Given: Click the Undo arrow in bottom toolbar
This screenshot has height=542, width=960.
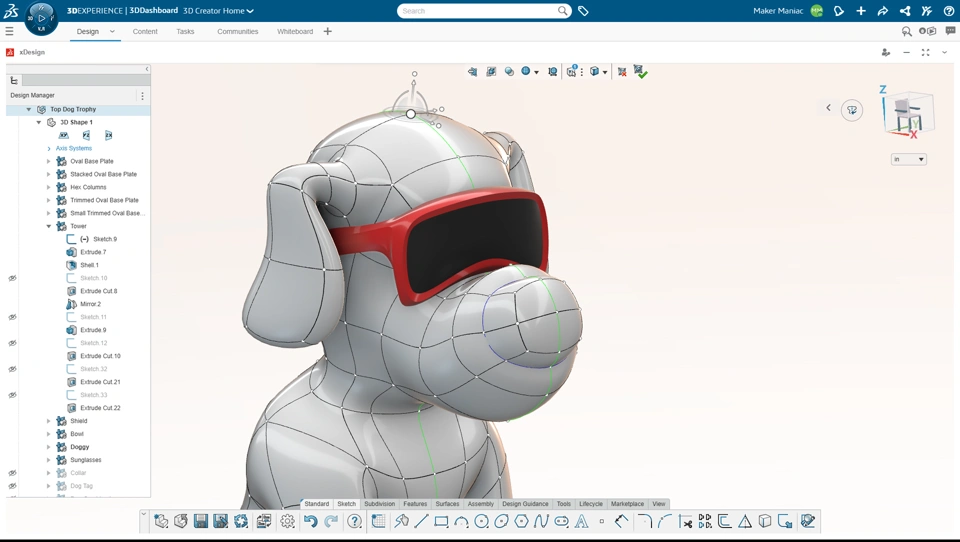Looking at the screenshot, I should pos(311,521).
